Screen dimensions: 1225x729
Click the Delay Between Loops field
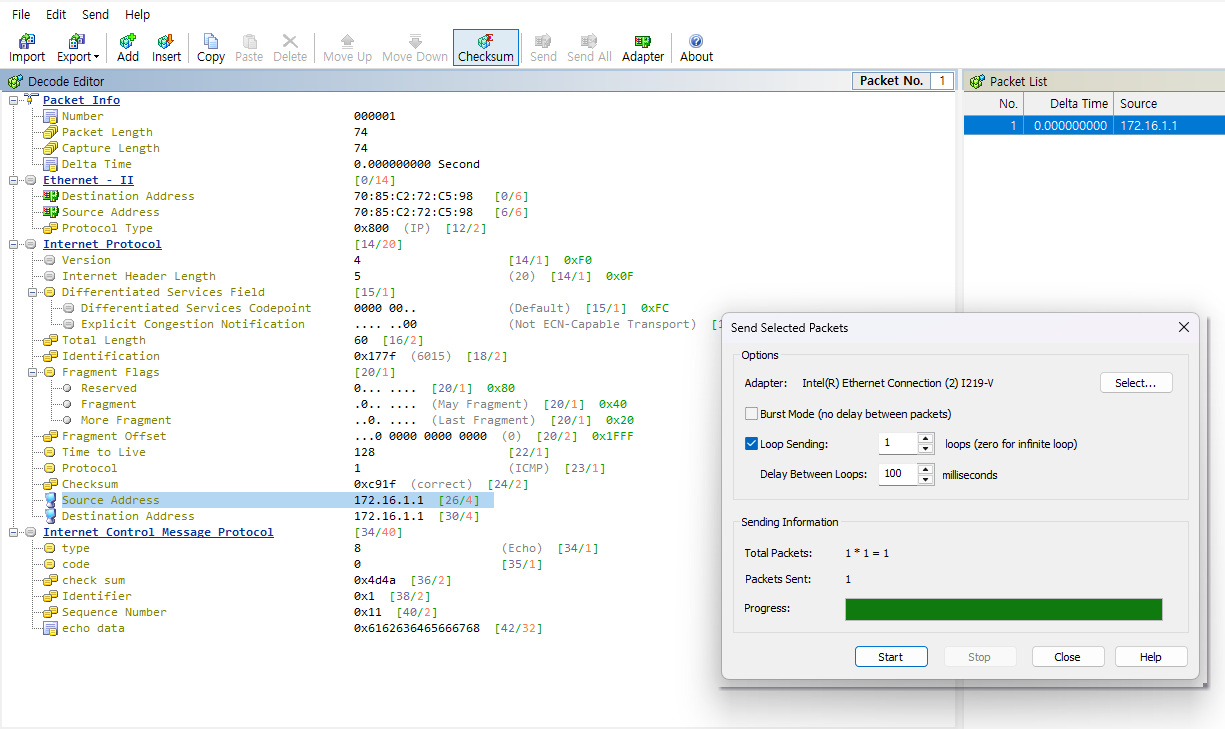tap(898, 474)
